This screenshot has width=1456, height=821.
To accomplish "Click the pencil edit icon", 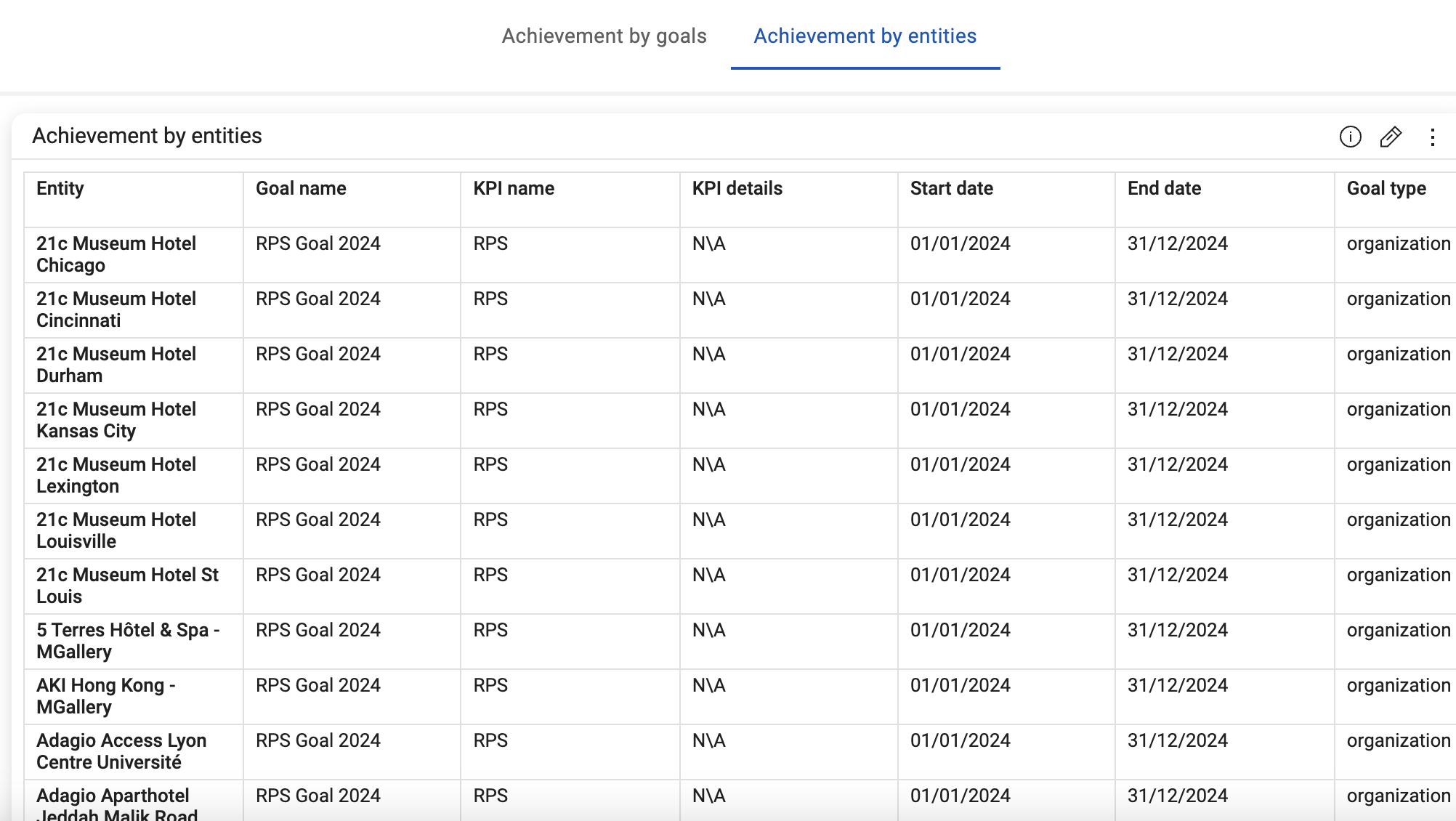I will tap(1391, 137).
